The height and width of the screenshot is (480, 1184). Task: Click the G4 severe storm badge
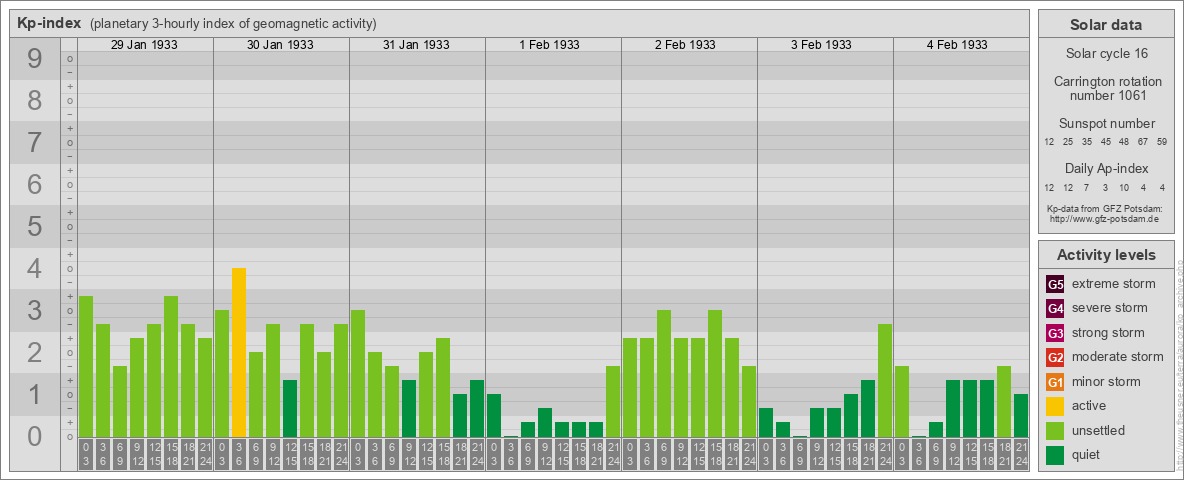coord(1055,308)
